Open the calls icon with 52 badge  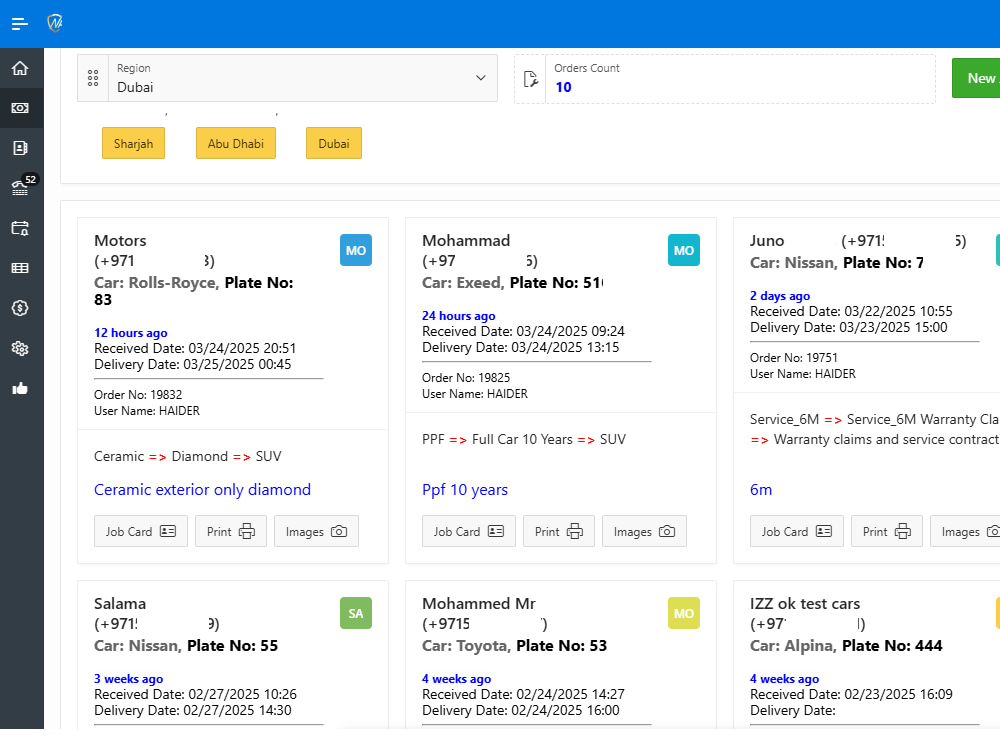click(x=20, y=188)
